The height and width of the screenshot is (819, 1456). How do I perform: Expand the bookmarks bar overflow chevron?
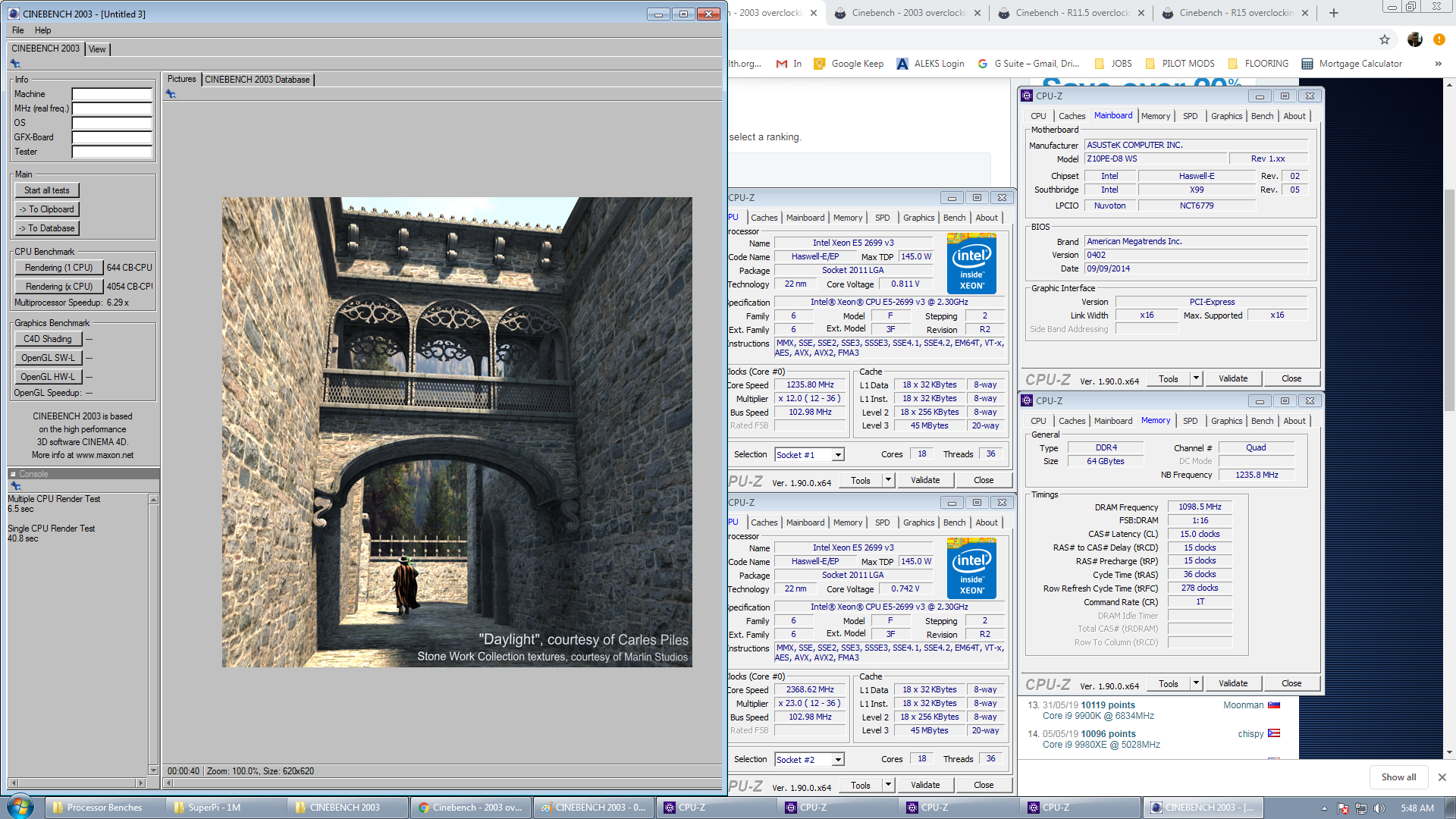click(x=1438, y=64)
